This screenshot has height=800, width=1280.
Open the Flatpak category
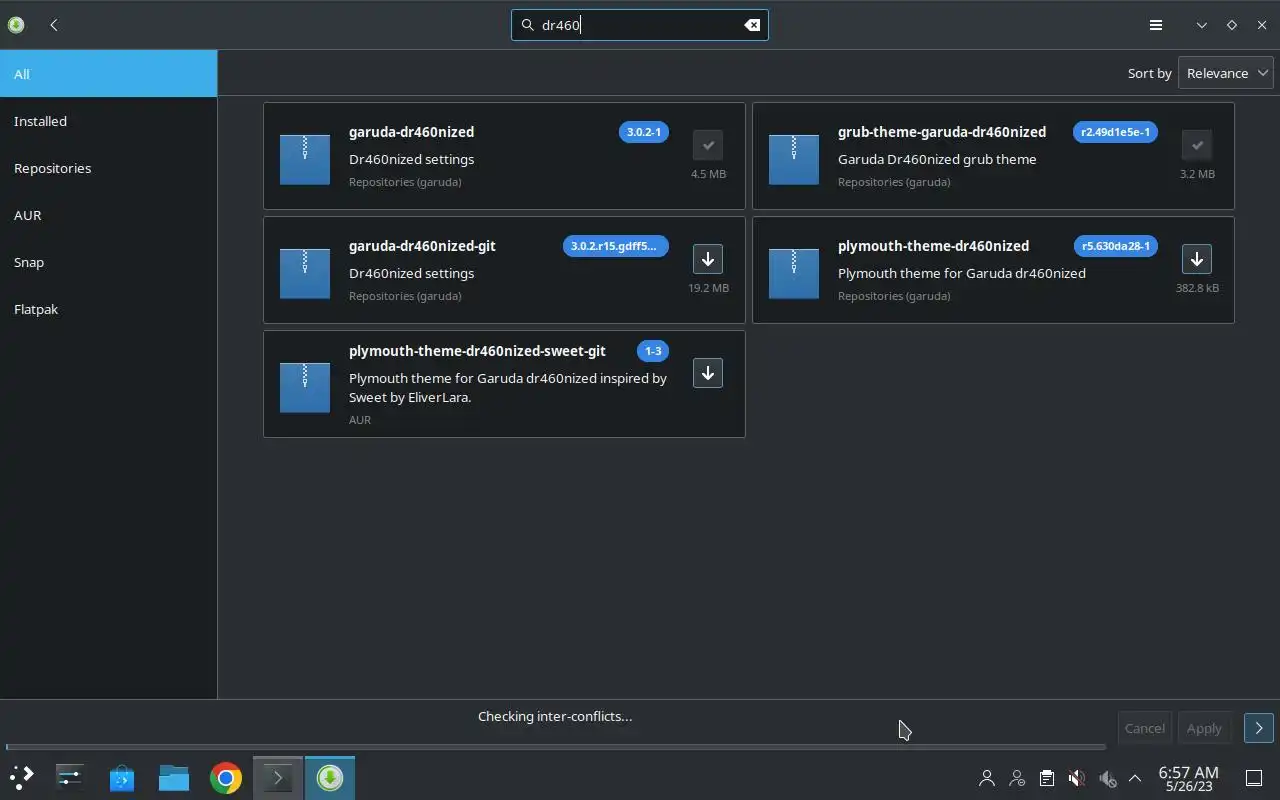(x=108, y=309)
